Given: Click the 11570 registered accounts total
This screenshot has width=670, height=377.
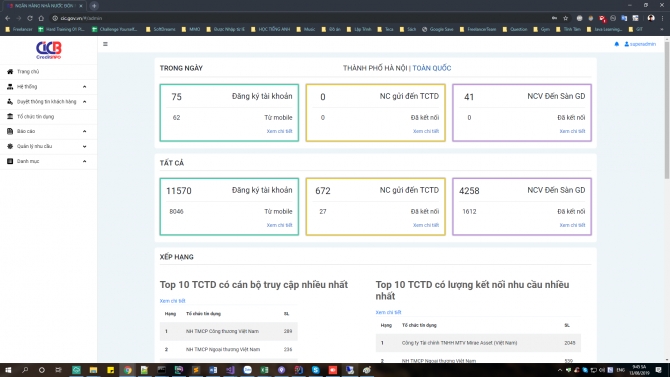Looking at the screenshot, I should coord(179,191).
